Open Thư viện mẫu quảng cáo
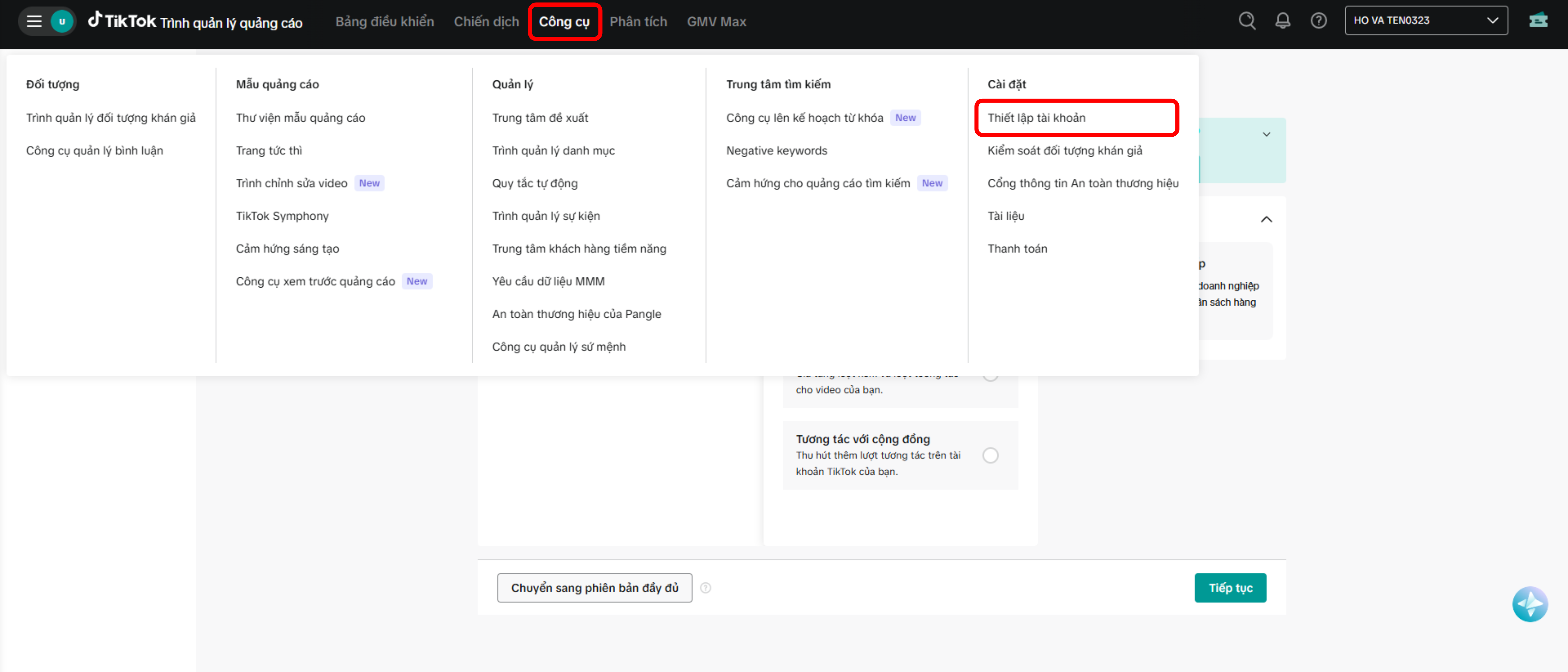Screen dimensions: 1568x672 tap(300, 118)
